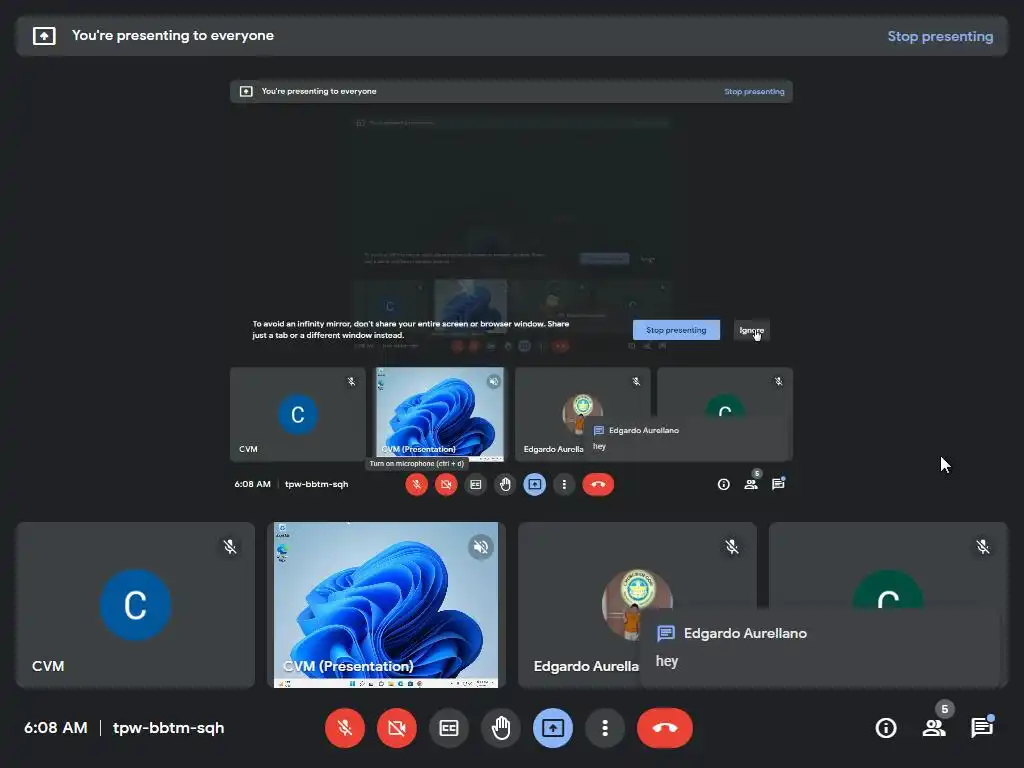Click the presenting icon in the top banner

(x=44, y=36)
